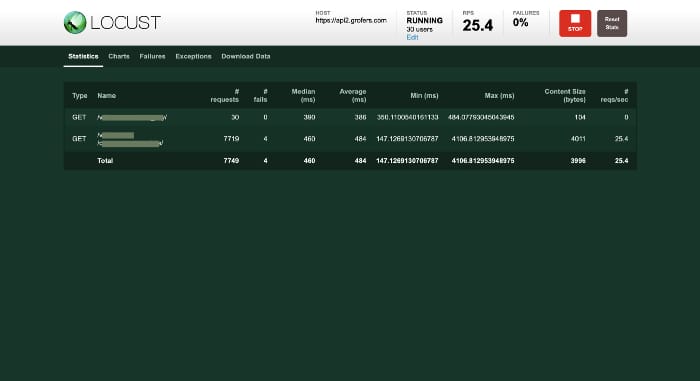Click the total requests value 7749

231,161
